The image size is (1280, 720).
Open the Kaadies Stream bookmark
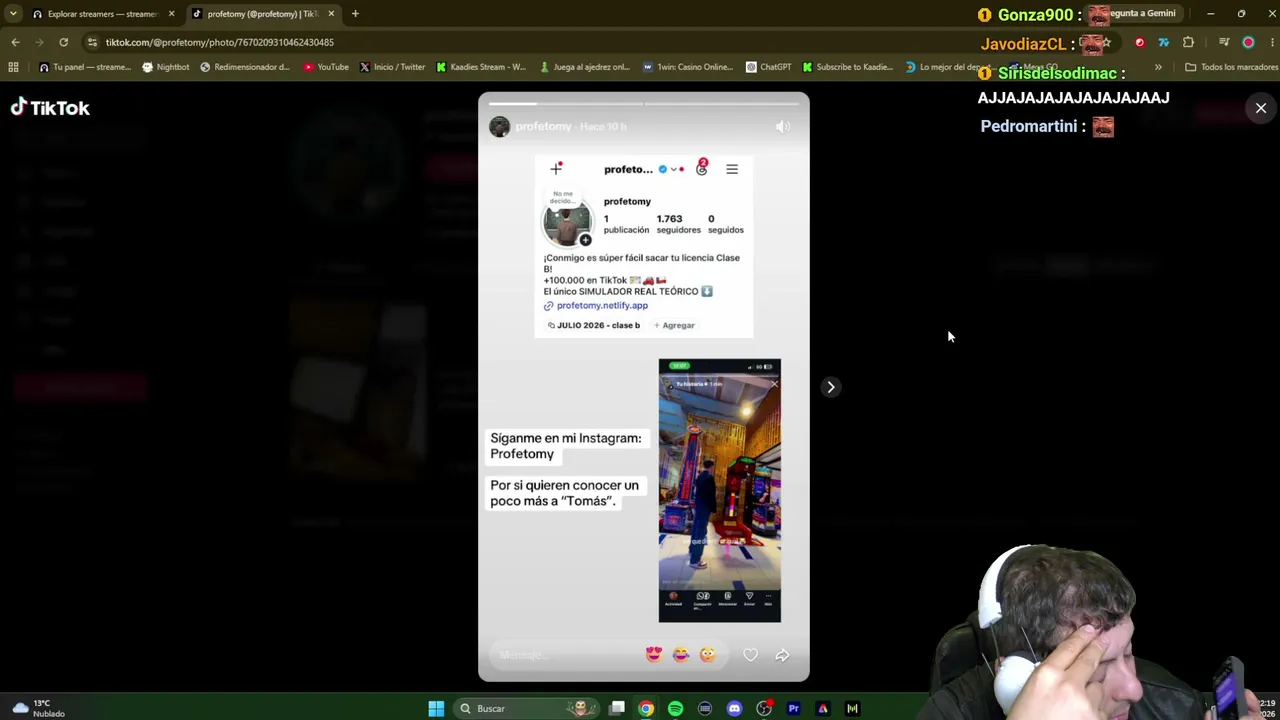click(x=481, y=67)
